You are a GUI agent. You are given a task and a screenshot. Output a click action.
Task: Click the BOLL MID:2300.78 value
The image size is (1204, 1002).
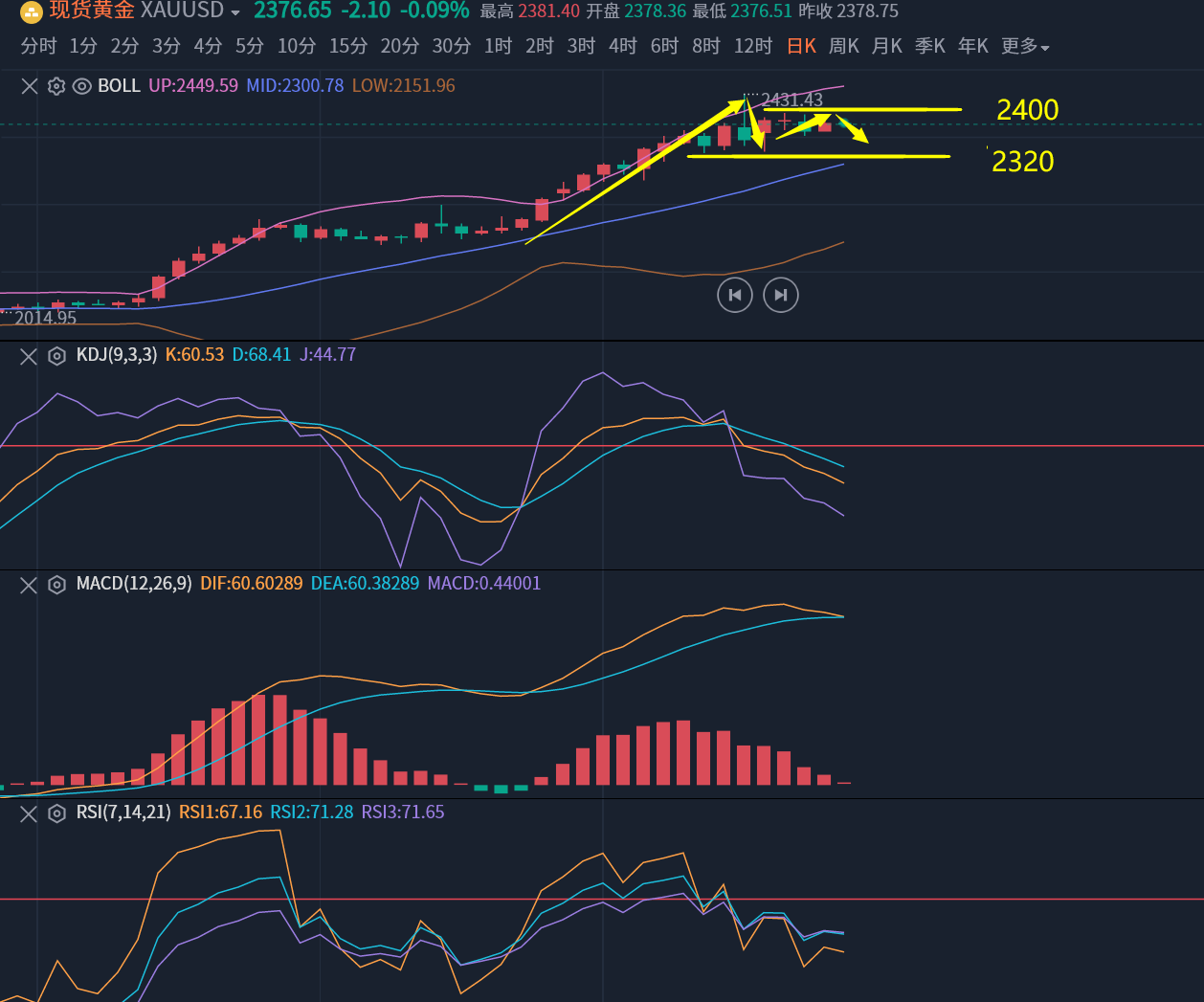click(295, 86)
